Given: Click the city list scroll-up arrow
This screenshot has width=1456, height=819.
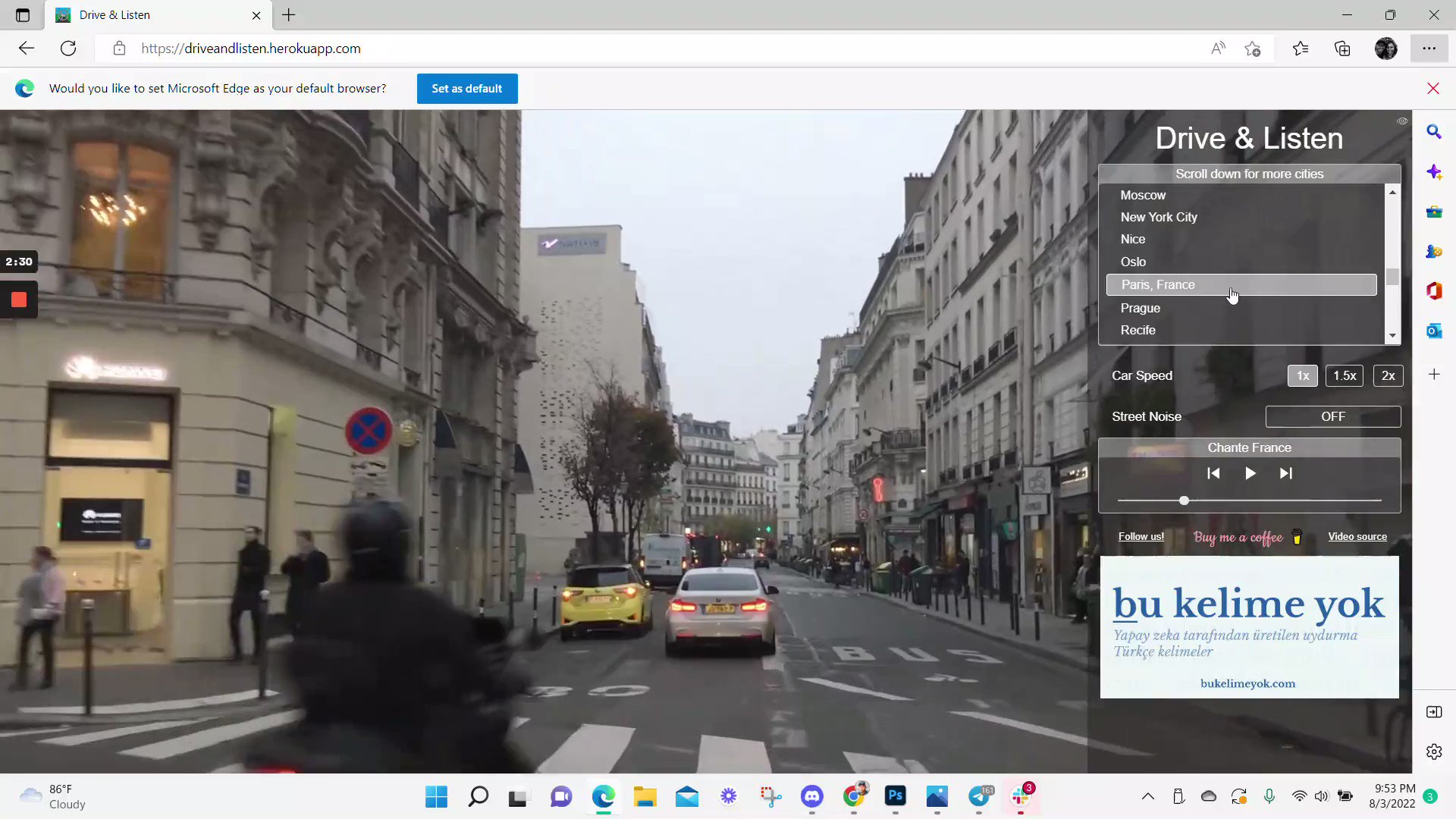Looking at the screenshot, I should tap(1392, 193).
